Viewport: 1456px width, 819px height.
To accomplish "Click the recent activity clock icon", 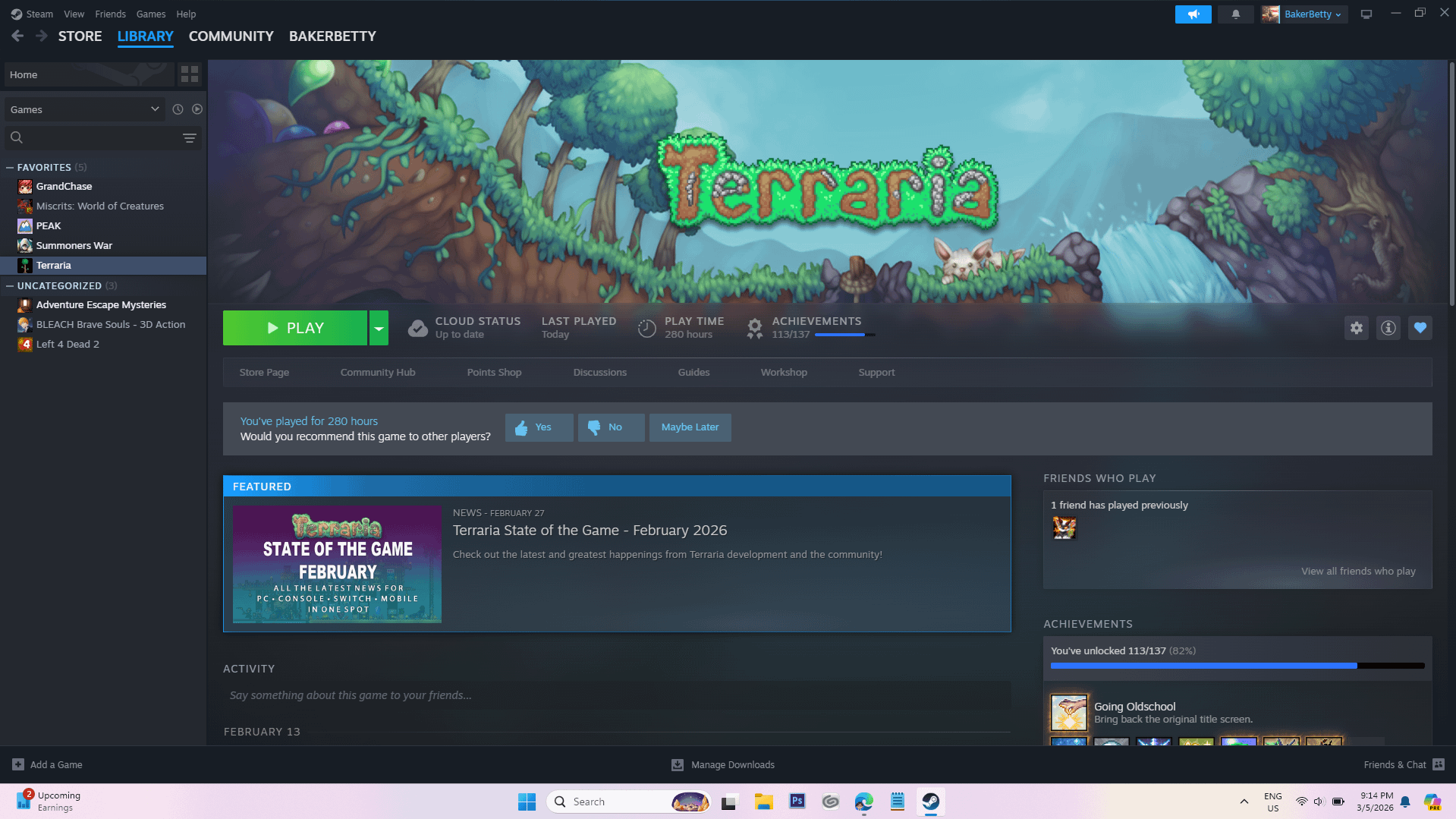I will pos(178,109).
